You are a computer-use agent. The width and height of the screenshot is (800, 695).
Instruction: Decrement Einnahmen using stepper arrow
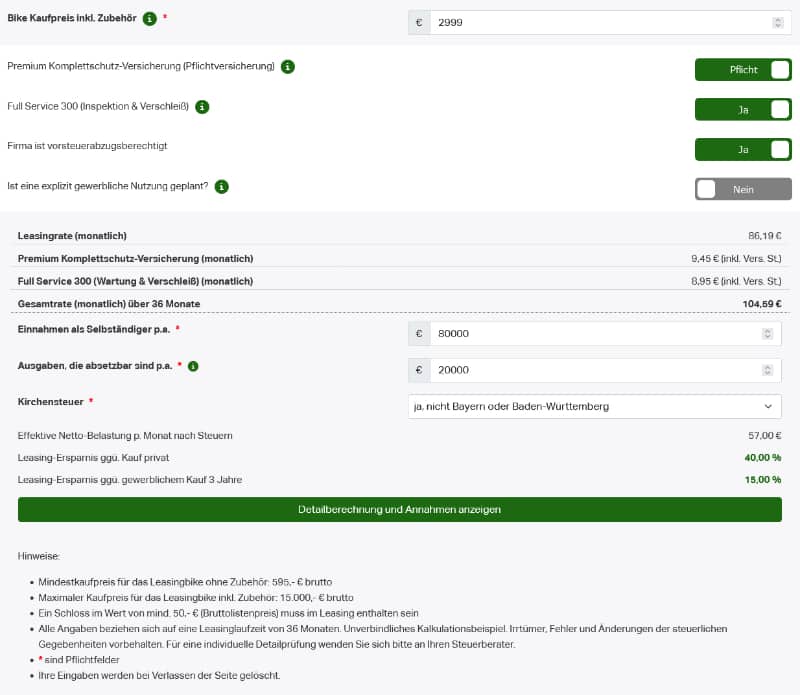769,335
